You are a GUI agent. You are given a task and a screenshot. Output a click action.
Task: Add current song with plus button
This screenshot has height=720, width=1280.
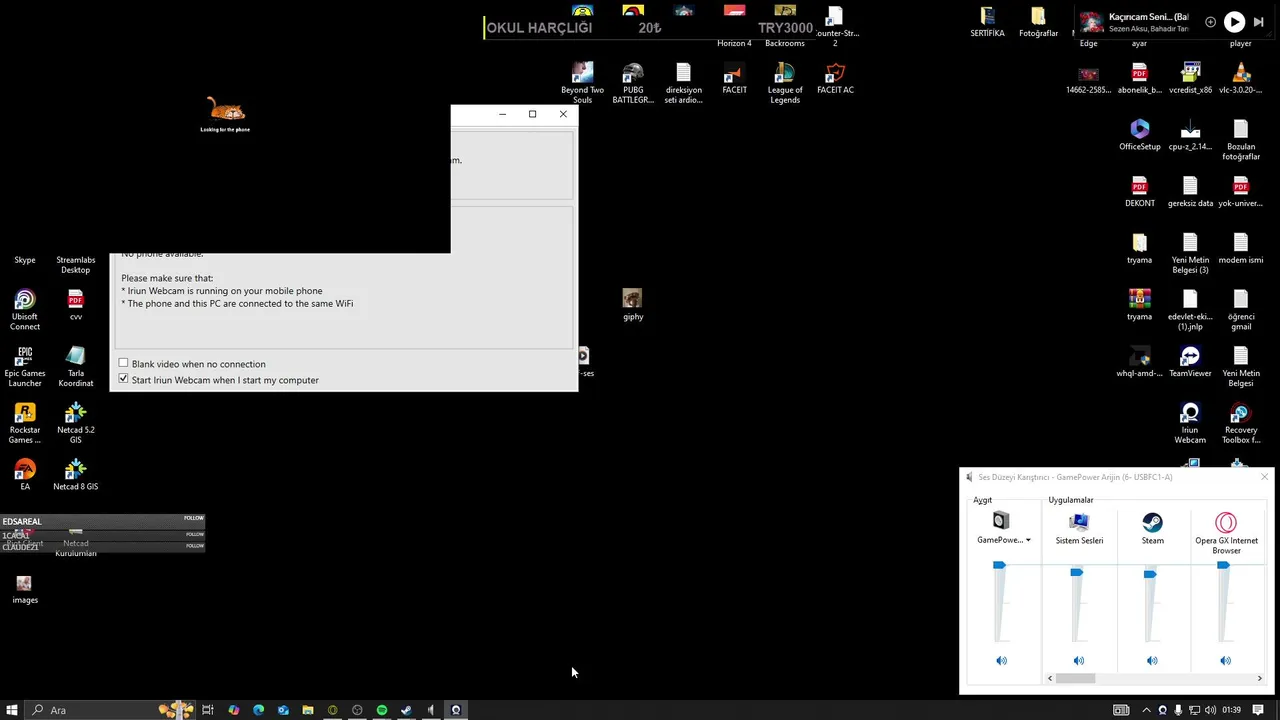pyautogui.click(x=1210, y=22)
